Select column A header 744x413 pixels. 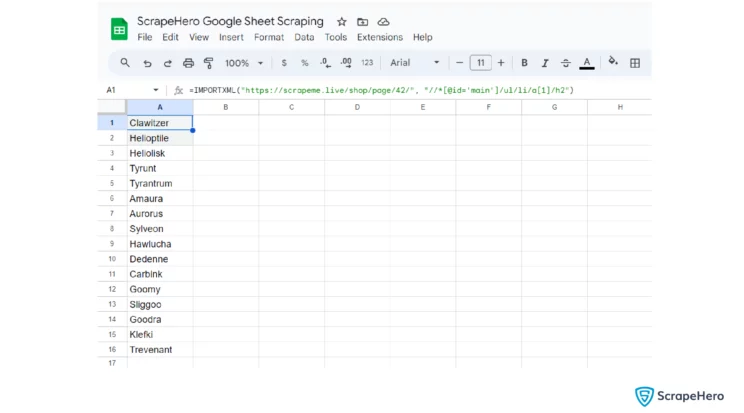[160, 107]
